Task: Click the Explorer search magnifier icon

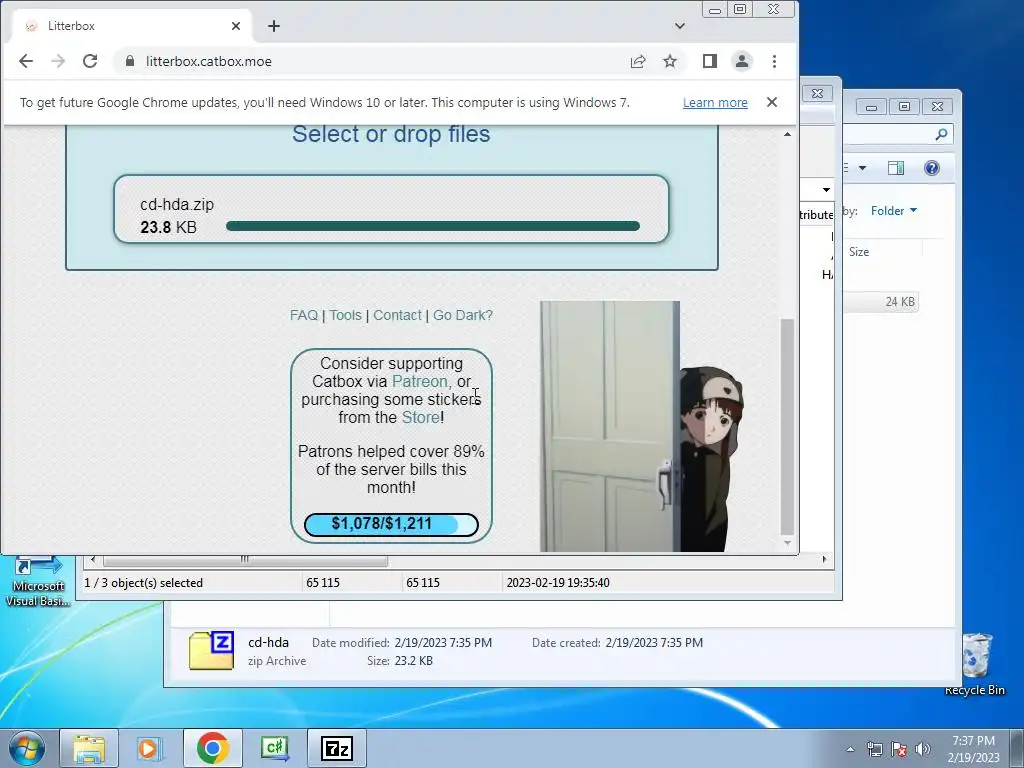Action: (x=941, y=135)
